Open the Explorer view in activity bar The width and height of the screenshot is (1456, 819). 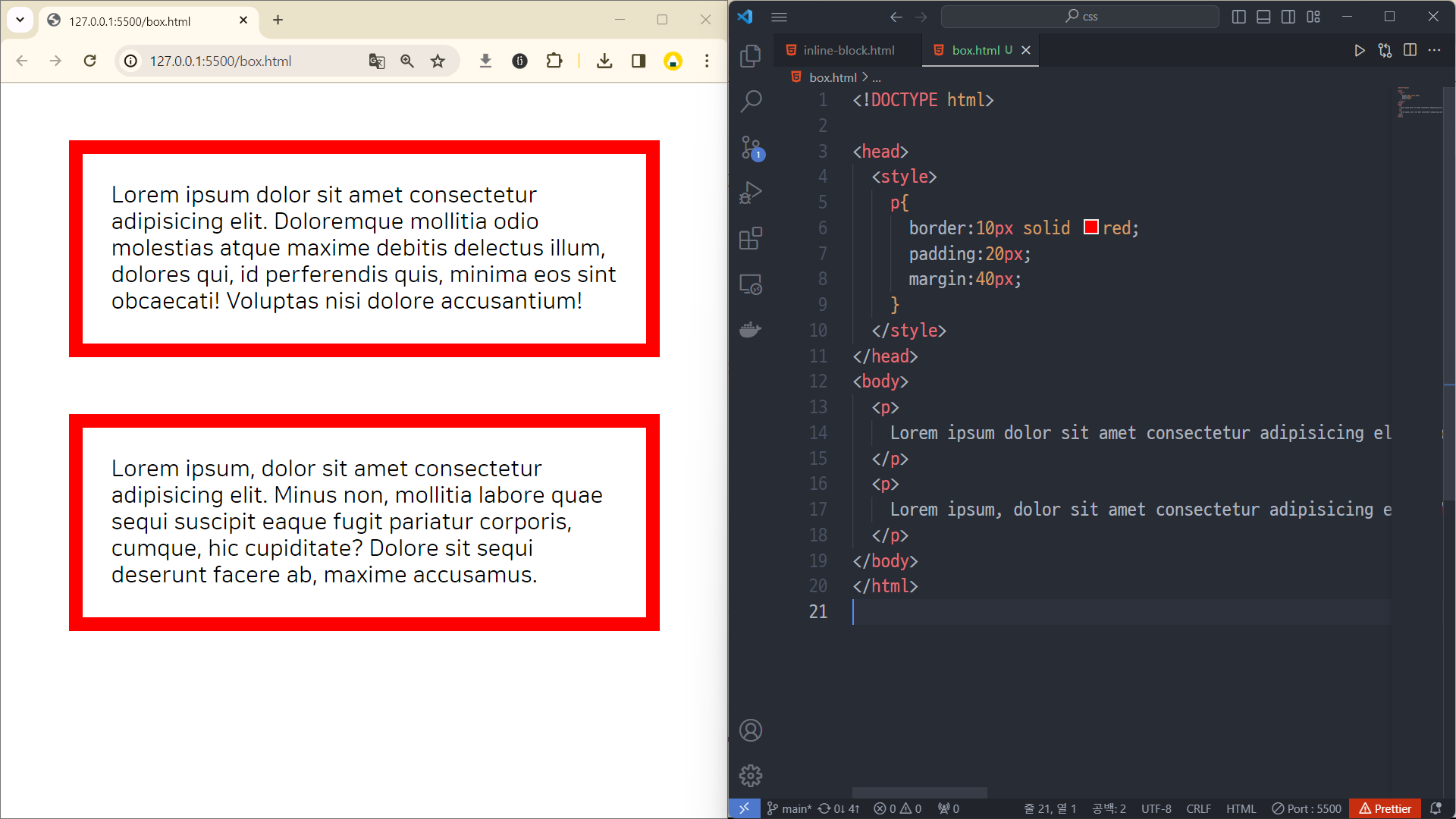750,56
